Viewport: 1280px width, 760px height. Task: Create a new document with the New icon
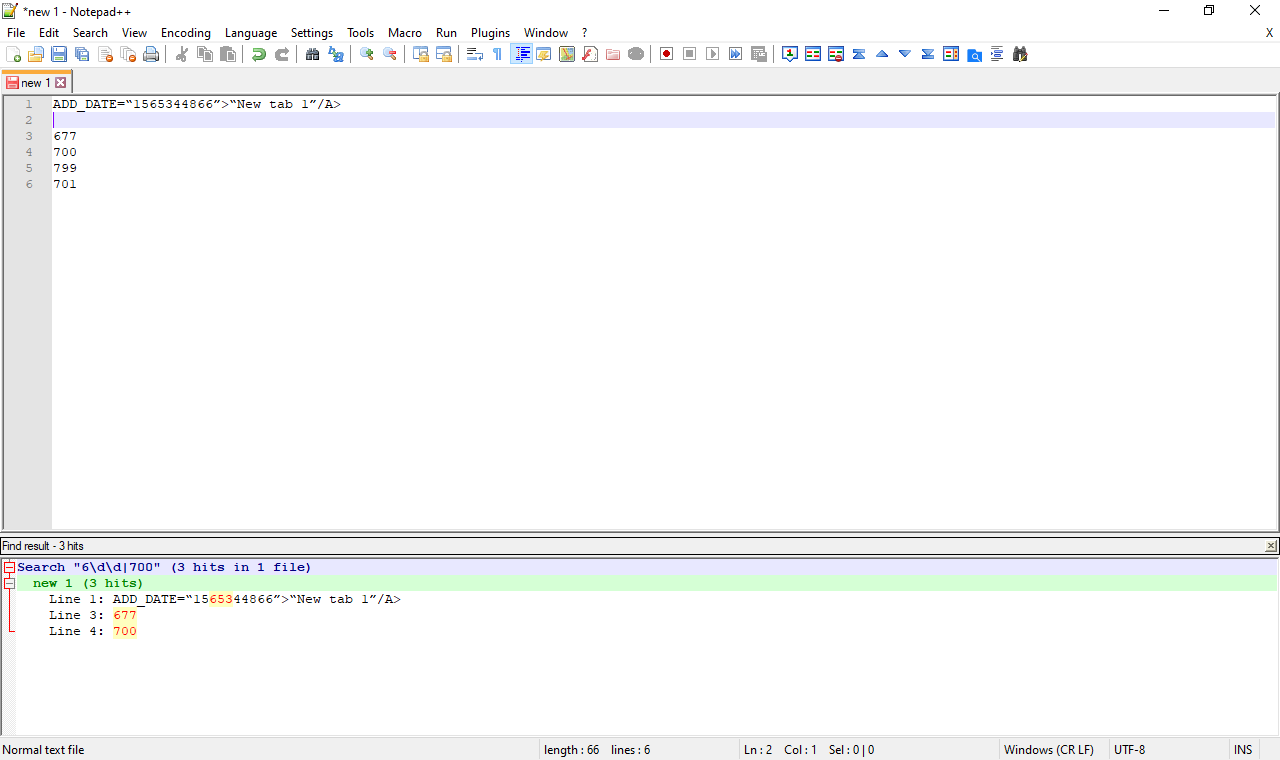tap(13, 54)
